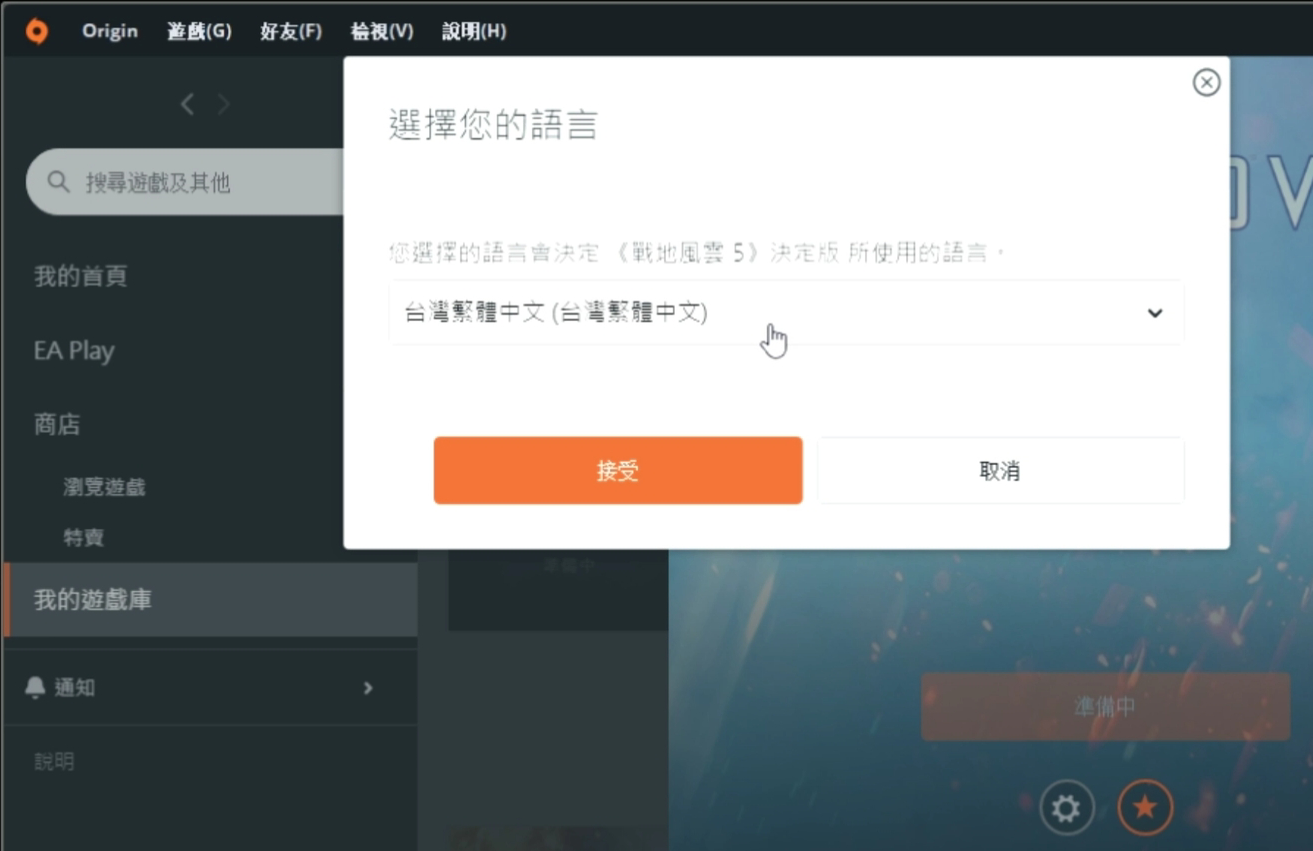1313x851 pixels.
Task: Open the 檢視(V) menu
Action: [382, 31]
